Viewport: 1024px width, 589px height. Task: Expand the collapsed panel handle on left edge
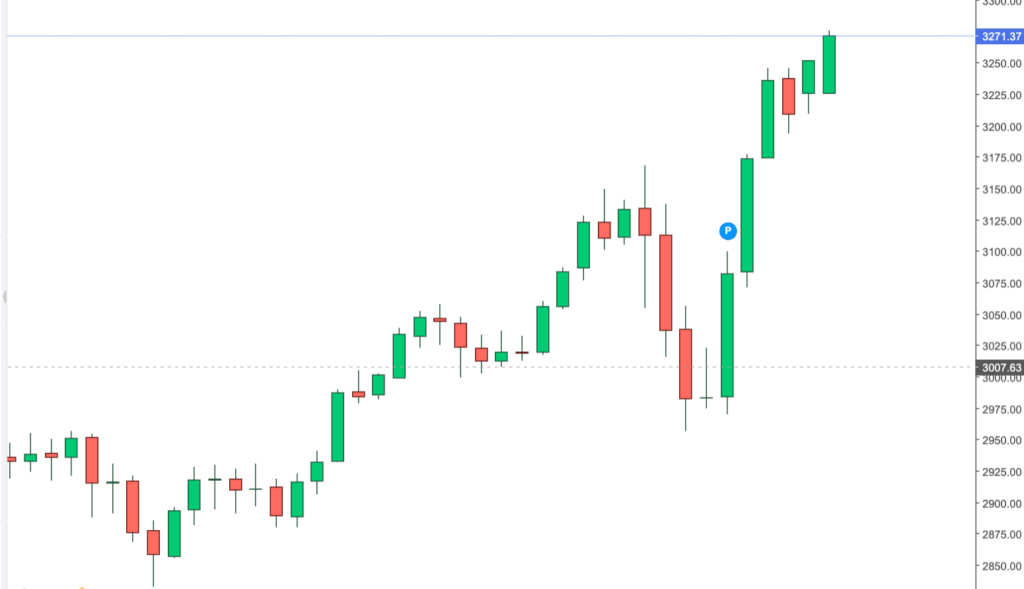(x=4, y=296)
